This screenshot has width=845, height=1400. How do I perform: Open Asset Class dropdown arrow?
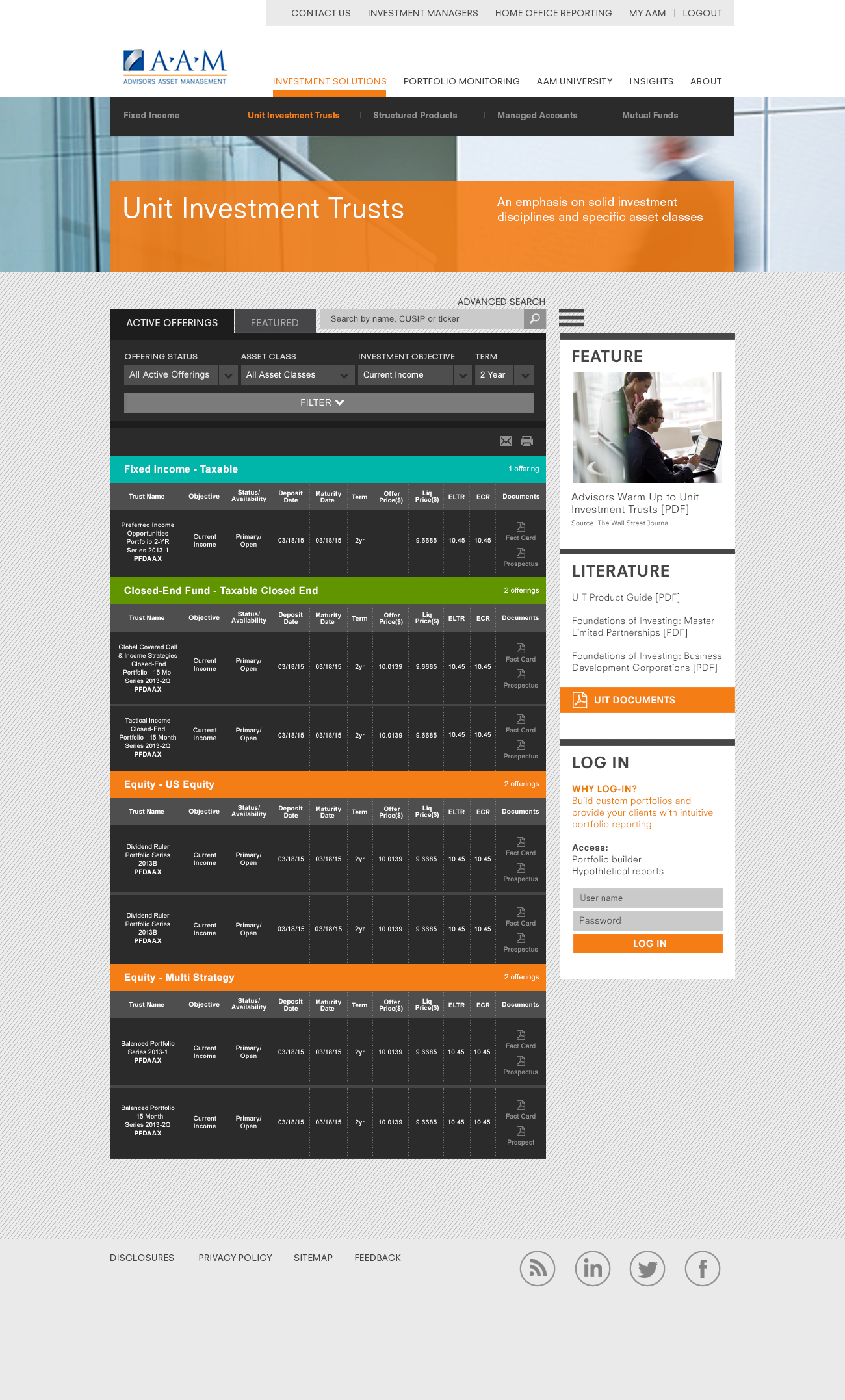tap(344, 374)
